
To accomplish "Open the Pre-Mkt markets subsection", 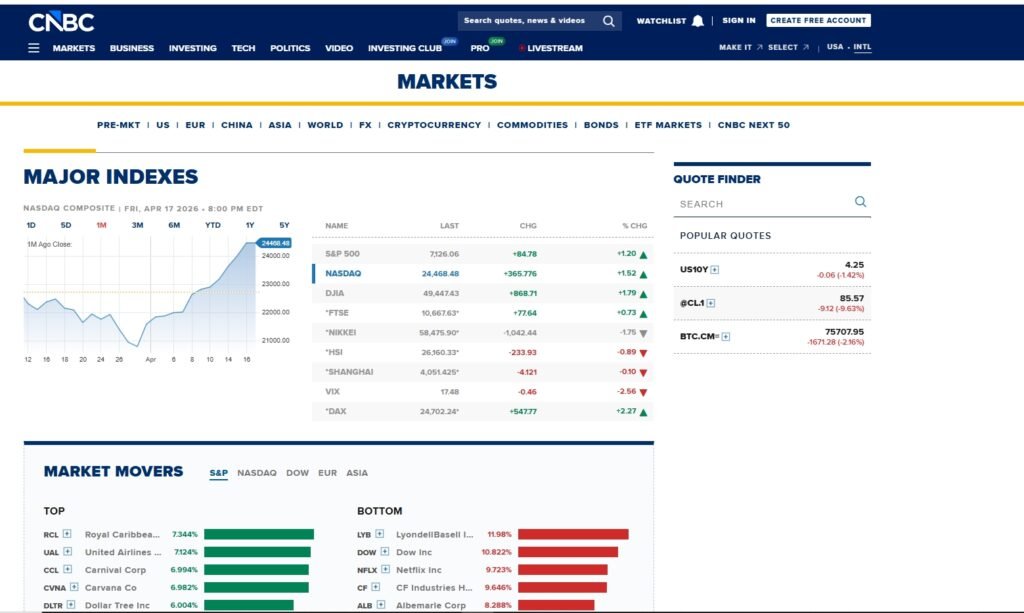I will click(x=118, y=125).
